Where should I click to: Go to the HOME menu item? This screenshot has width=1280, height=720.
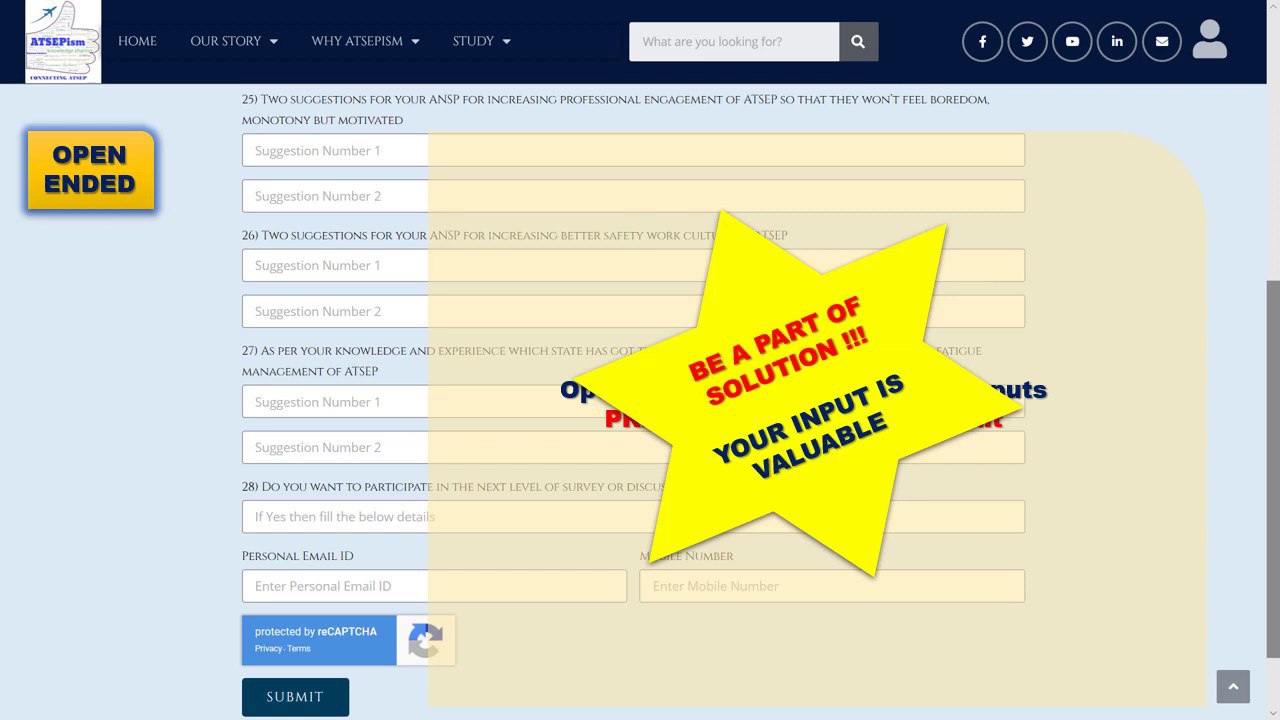pyautogui.click(x=137, y=41)
